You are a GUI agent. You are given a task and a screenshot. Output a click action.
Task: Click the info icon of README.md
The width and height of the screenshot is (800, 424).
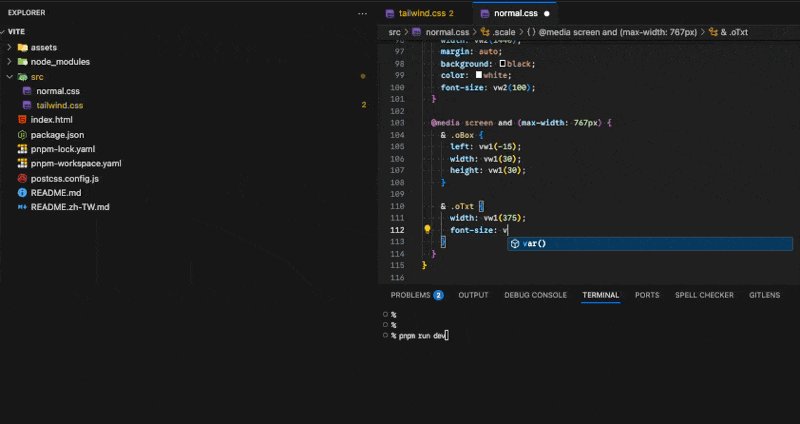[22, 193]
